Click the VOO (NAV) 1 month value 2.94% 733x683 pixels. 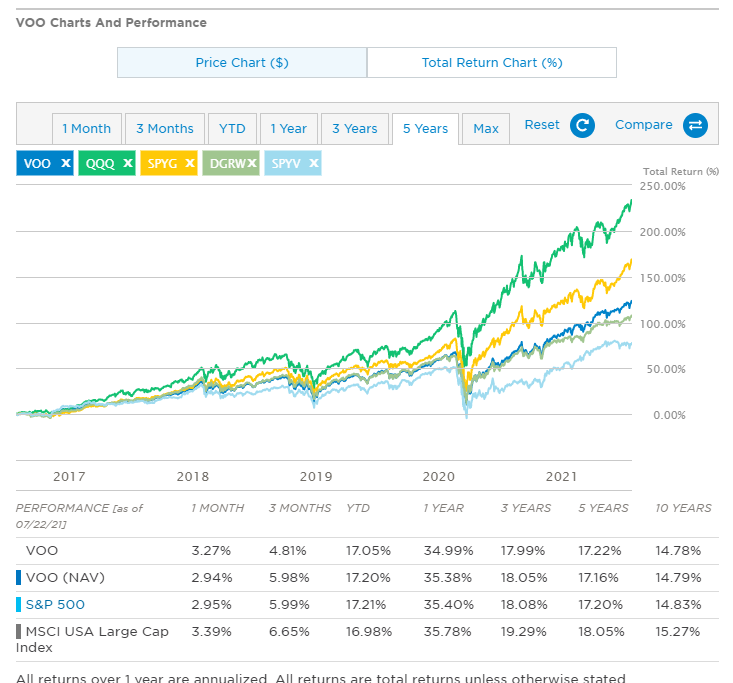pyautogui.click(x=212, y=578)
